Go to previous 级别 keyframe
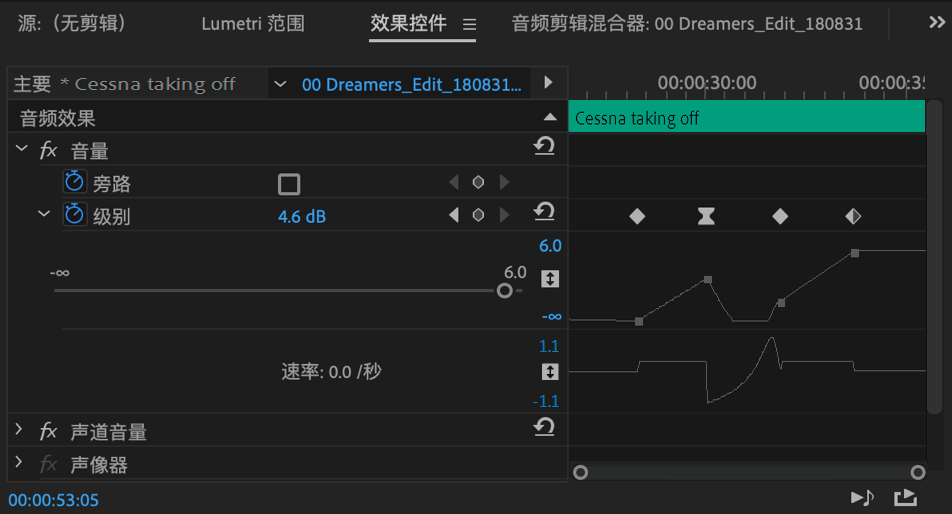This screenshot has width=952, height=514. [x=454, y=215]
